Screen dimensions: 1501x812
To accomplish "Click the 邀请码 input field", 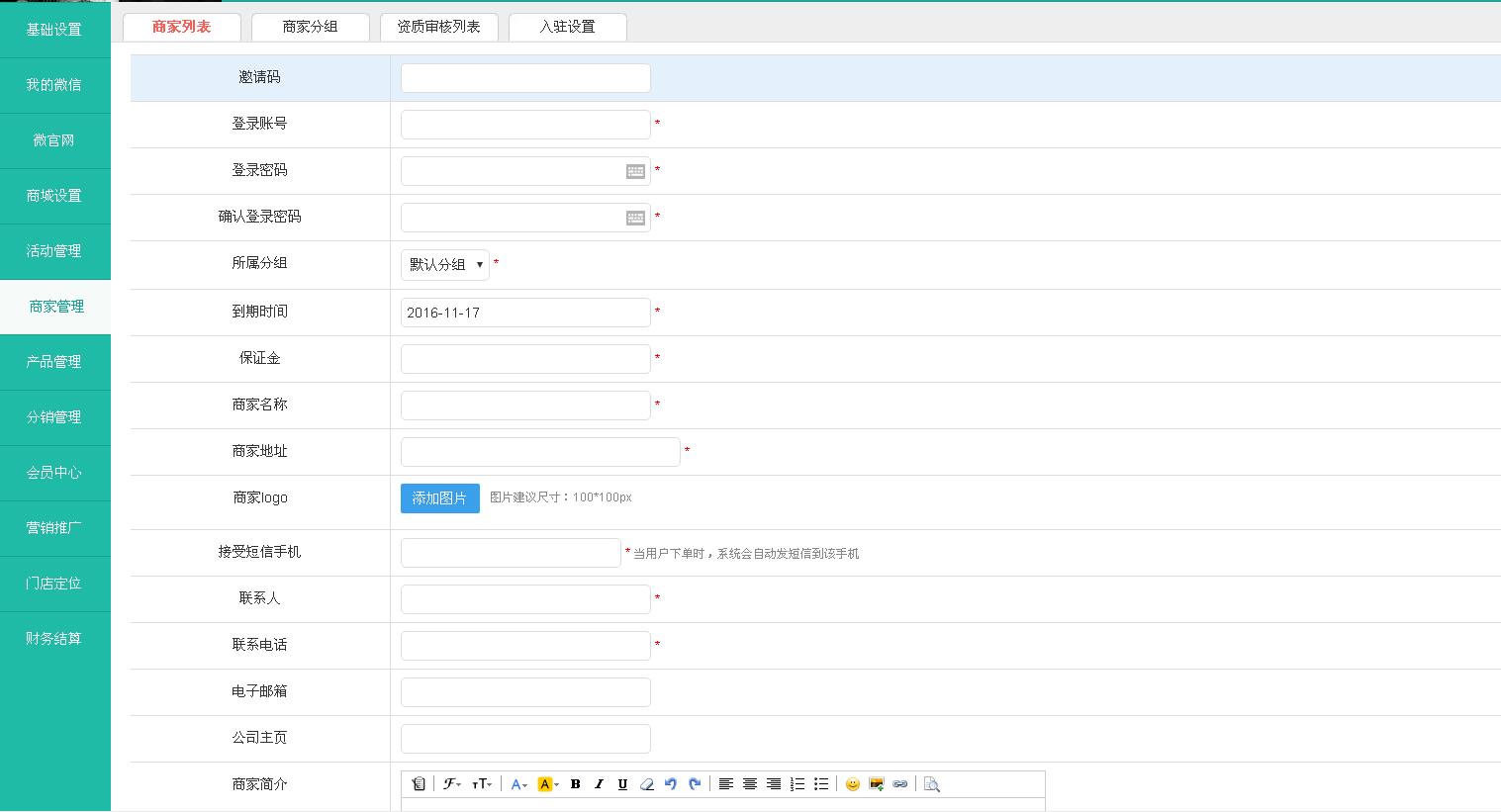I will pos(524,78).
